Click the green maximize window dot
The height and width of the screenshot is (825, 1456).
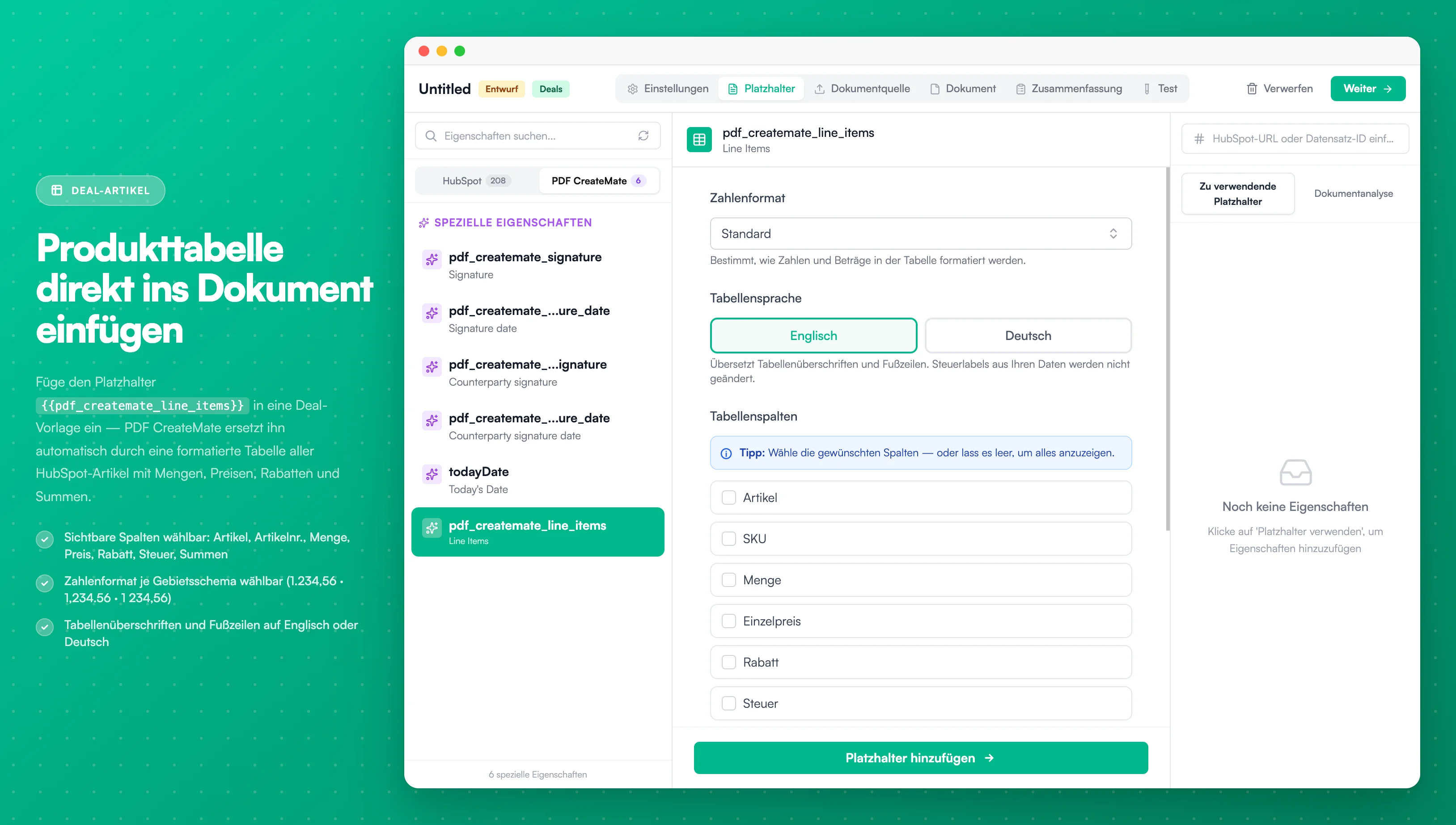pos(460,51)
